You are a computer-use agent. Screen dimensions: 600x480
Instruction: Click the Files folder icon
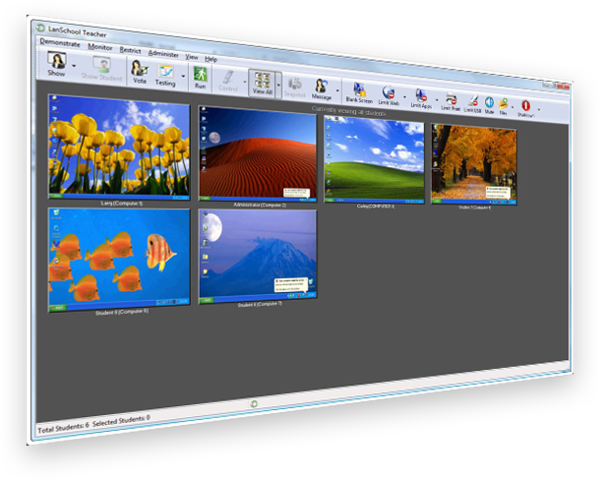[503, 104]
